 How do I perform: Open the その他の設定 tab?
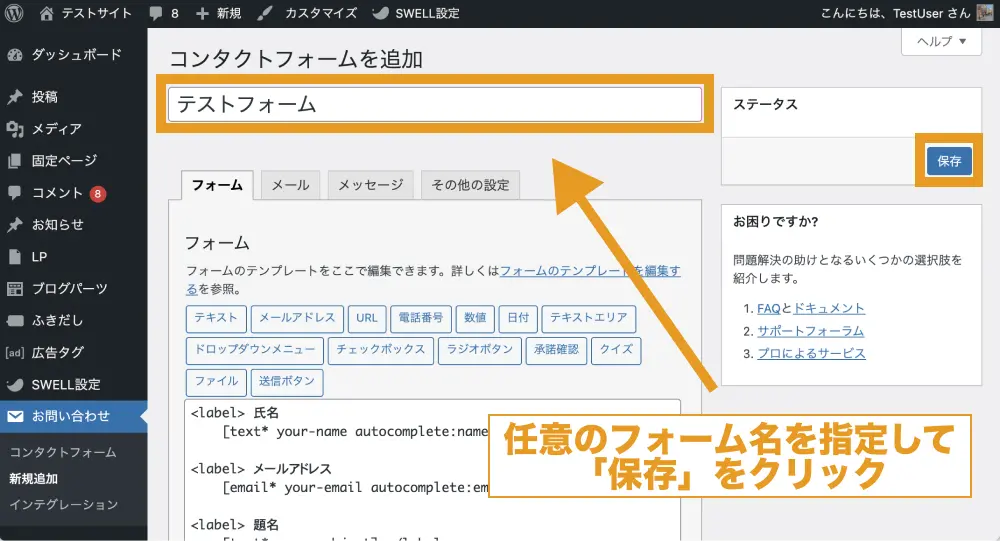click(470, 185)
